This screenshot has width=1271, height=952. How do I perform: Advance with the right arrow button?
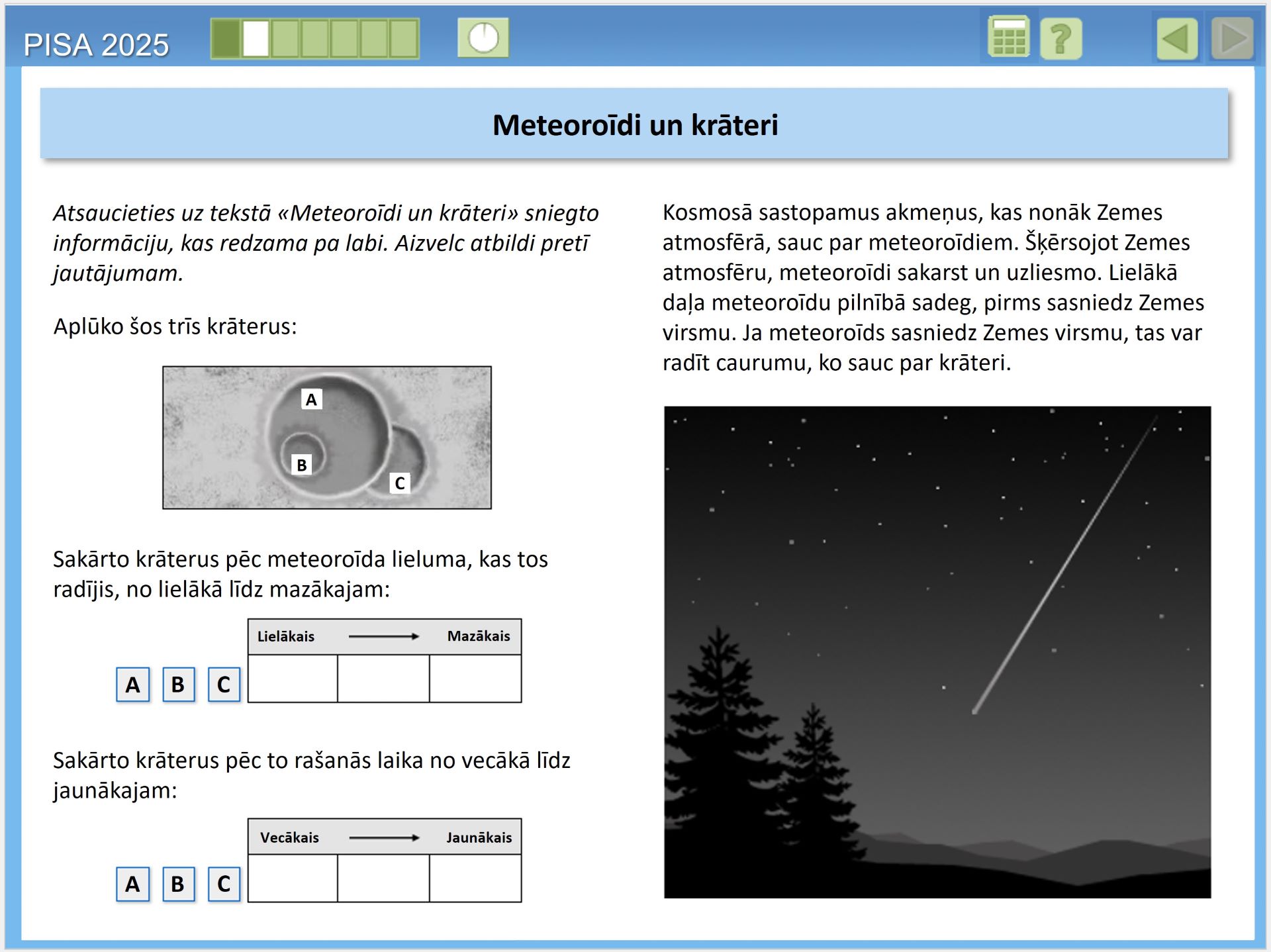coord(1232,39)
